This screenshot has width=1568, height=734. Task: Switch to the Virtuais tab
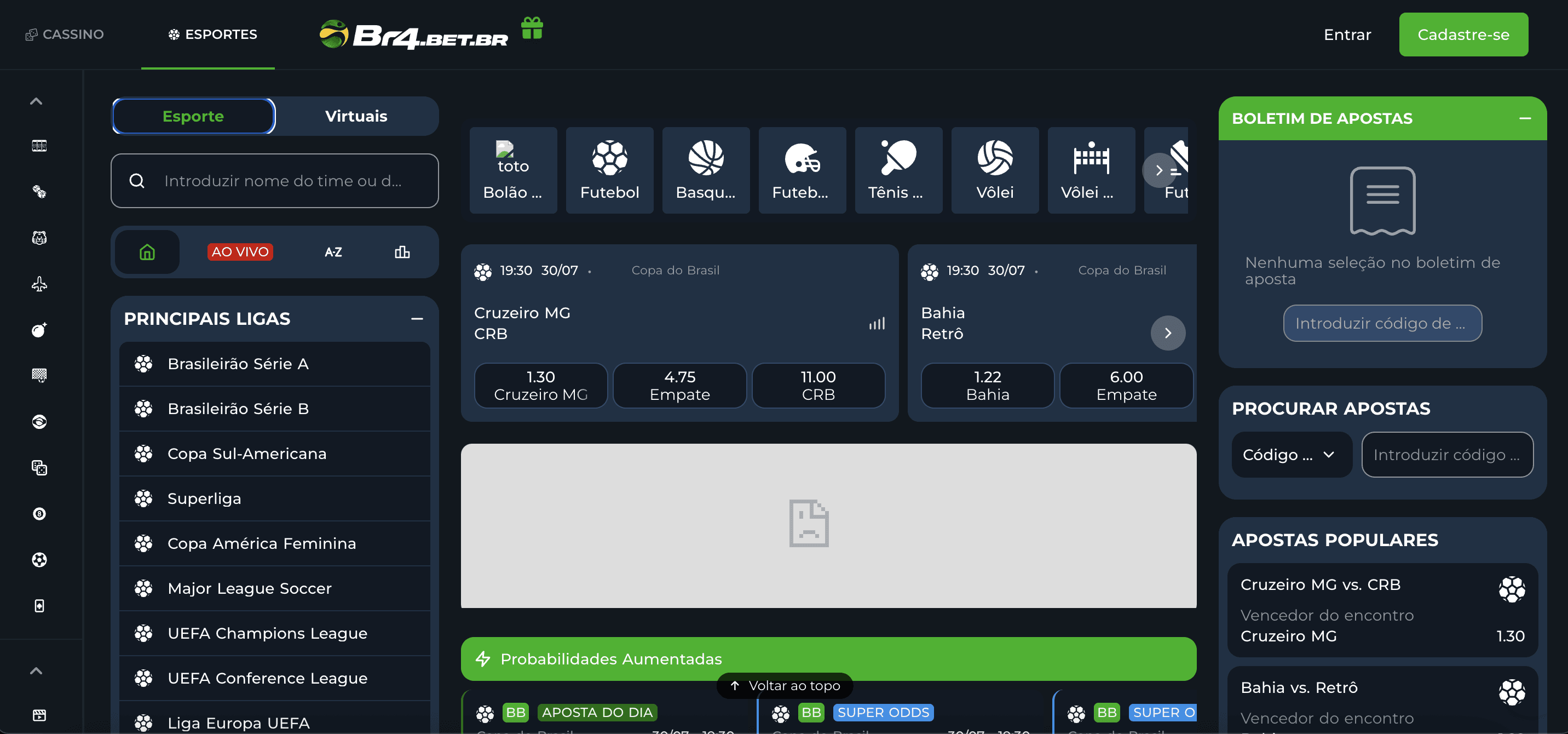356,116
